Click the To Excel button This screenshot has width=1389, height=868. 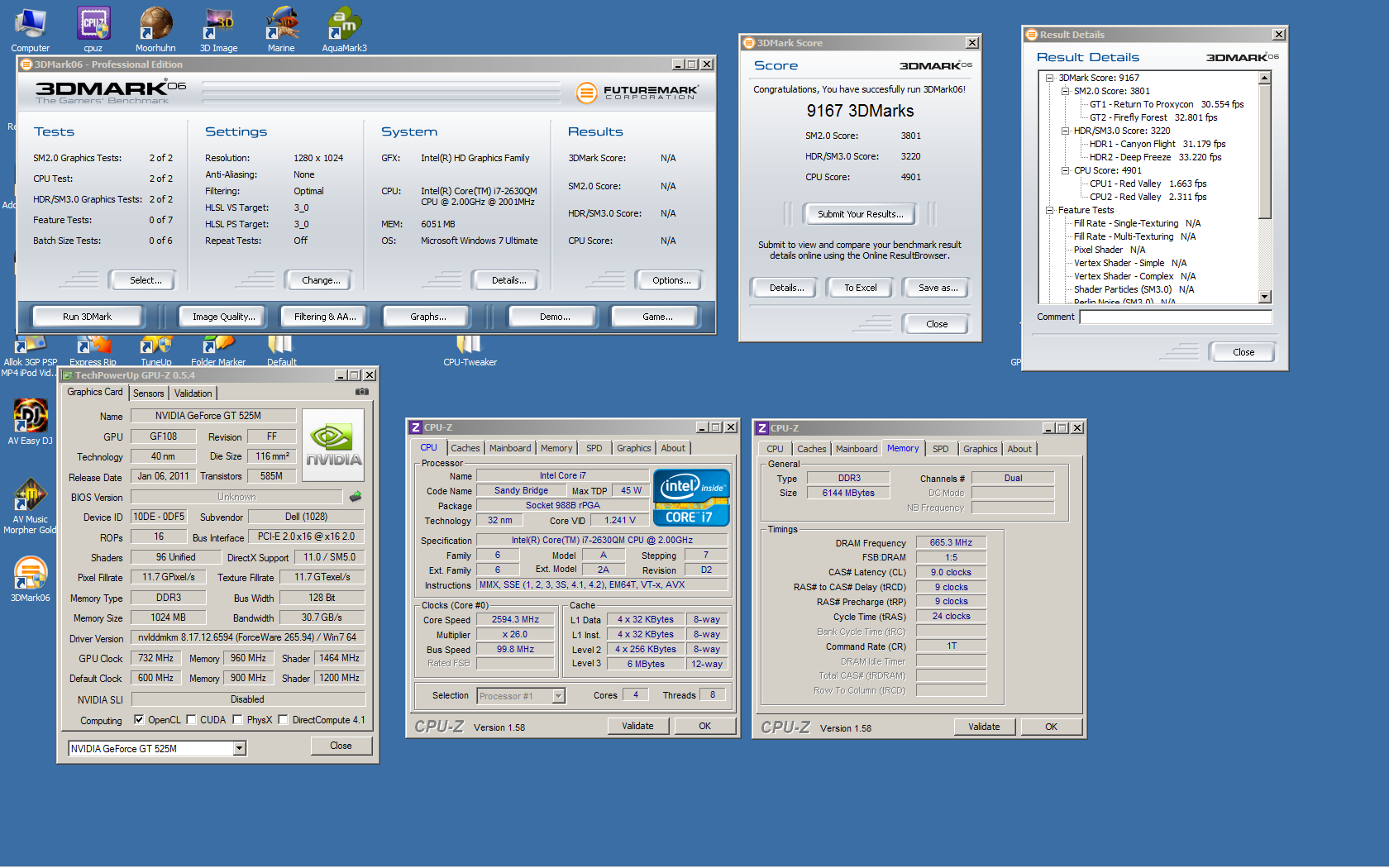coord(861,288)
